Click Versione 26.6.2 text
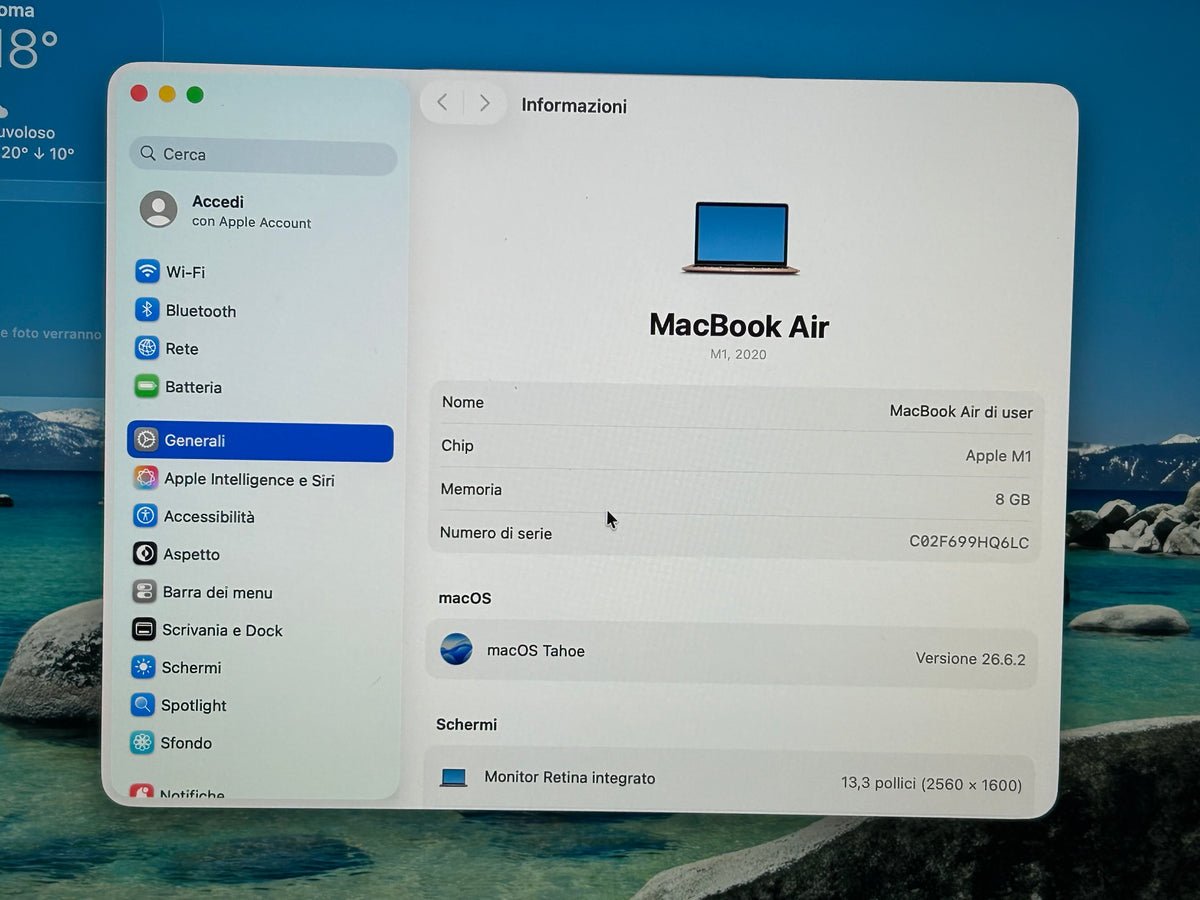The height and width of the screenshot is (900, 1200). (x=970, y=659)
